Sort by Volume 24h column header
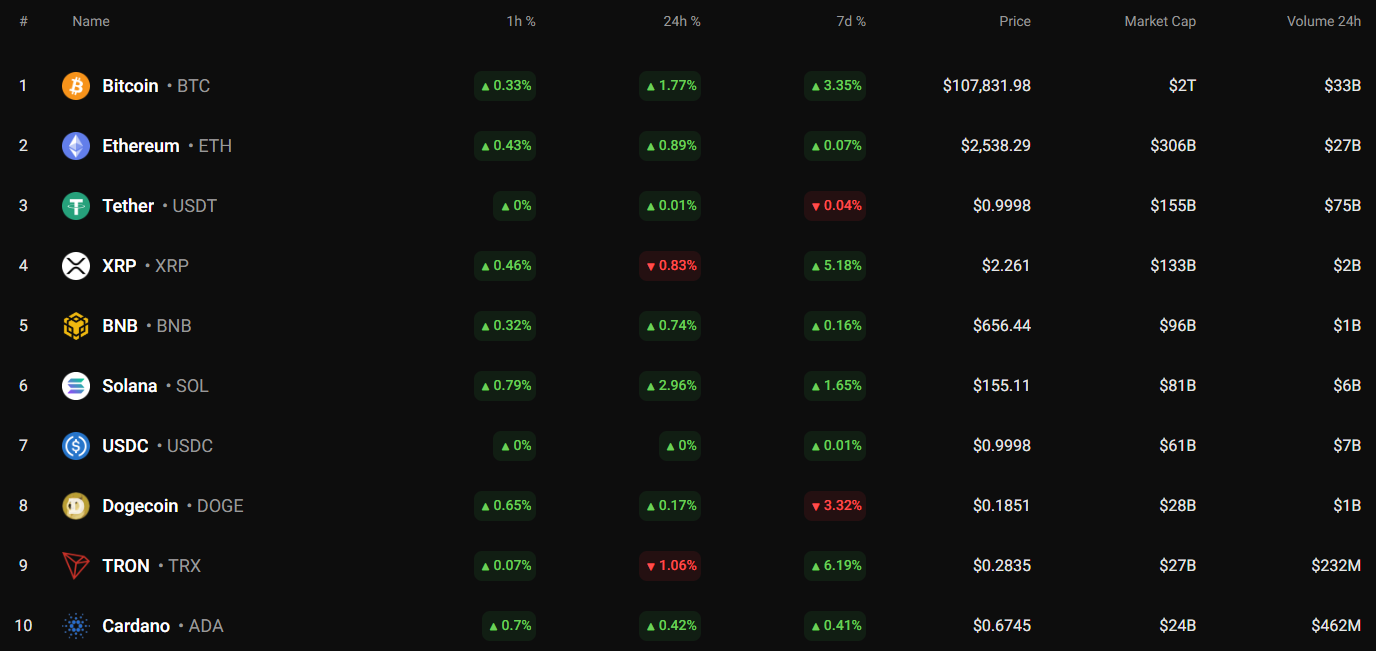This screenshot has width=1376, height=651. [1323, 21]
